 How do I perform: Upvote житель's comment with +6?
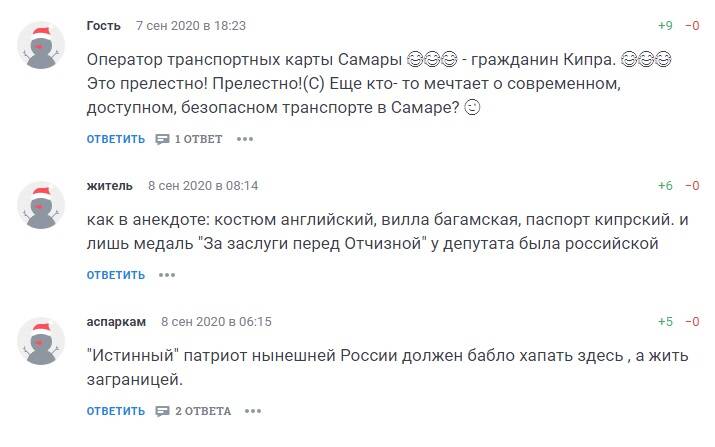(x=665, y=186)
